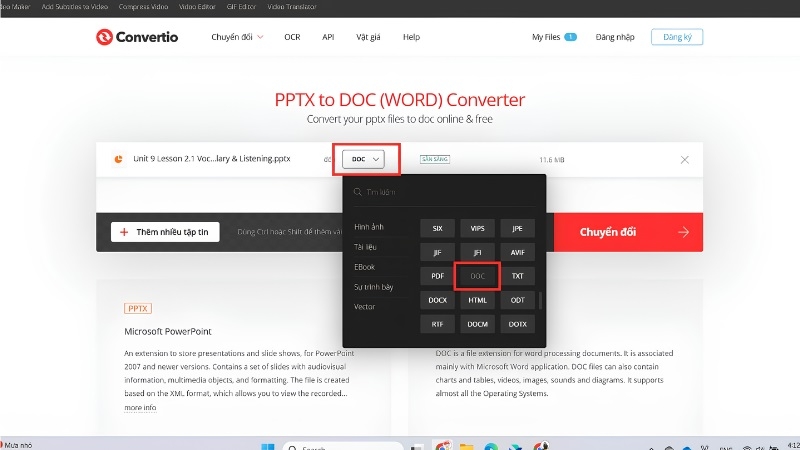The height and width of the screenshot is (450, 800).
Task: Select the Sự trình bày format category
Action: (x=373, y=287)
